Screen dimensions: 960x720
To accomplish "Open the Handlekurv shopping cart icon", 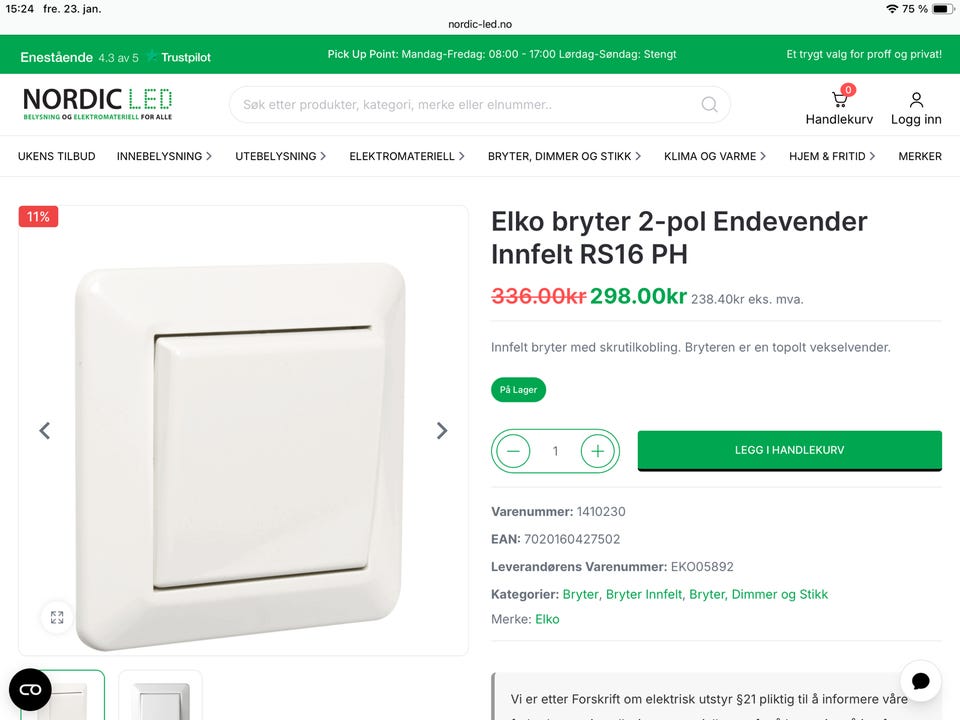I will pos(839,99).
